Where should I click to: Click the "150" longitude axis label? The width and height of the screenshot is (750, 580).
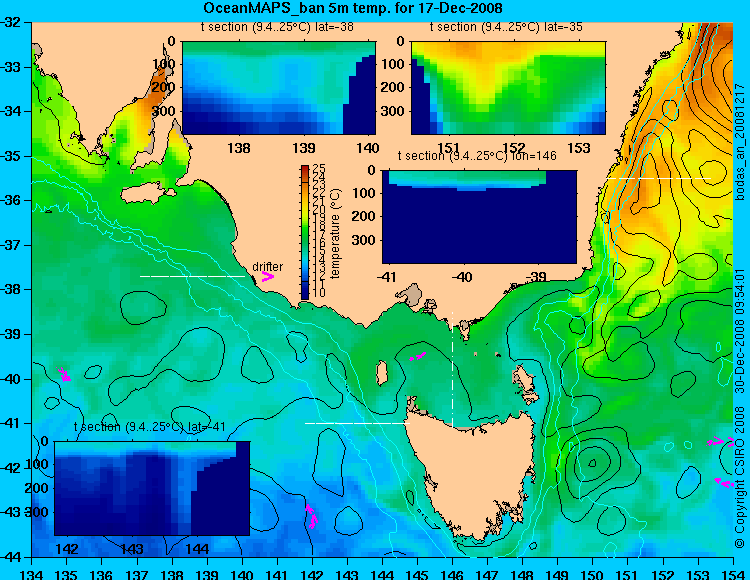pyautogui.click(x=593, y=574)
